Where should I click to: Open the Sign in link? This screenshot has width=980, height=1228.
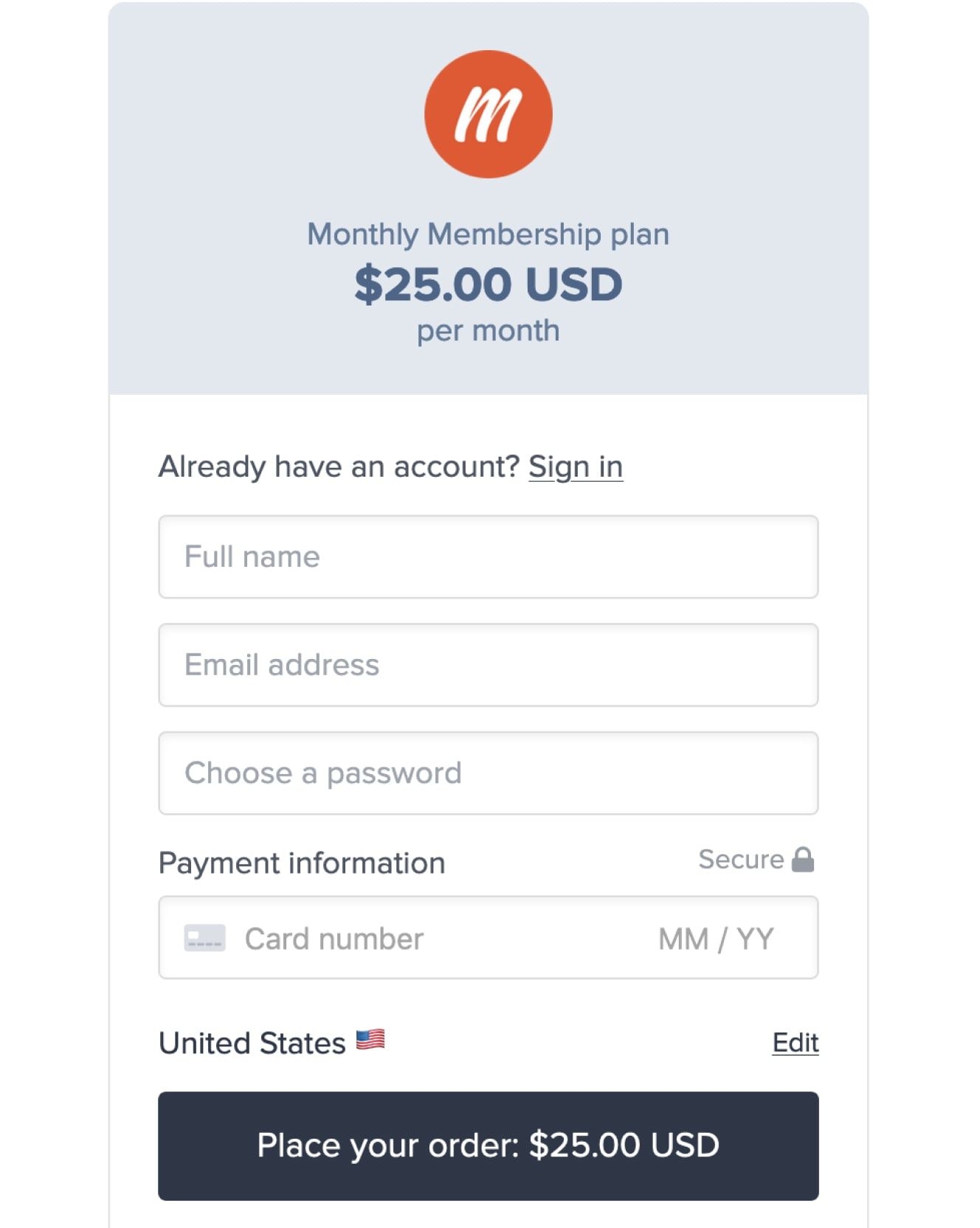click(x=576, y=466)
